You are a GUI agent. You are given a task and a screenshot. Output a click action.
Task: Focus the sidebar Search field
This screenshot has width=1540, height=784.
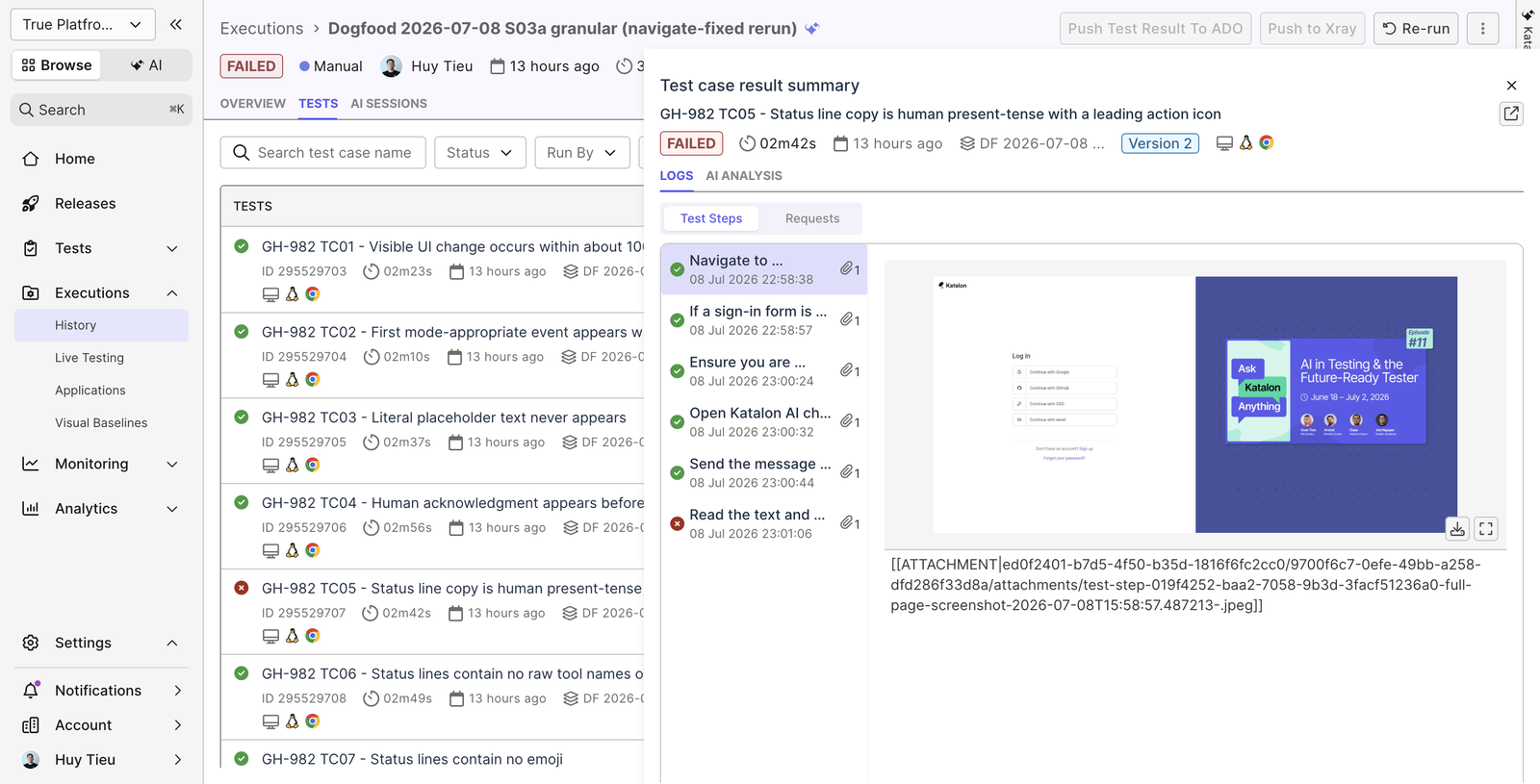click(x=101, y=110)
